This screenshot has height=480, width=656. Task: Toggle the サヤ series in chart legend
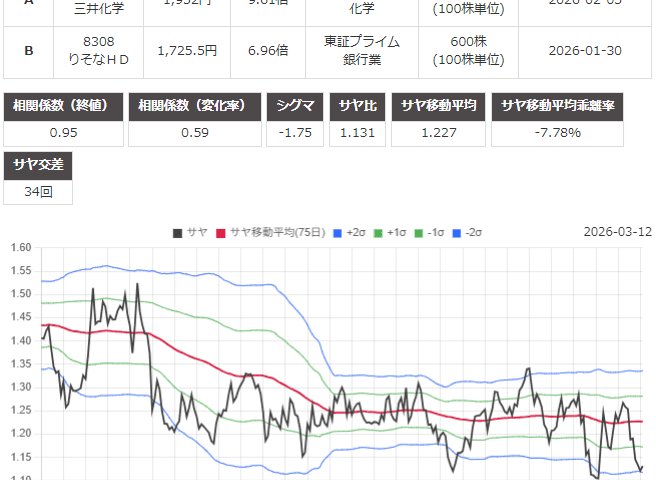click(x=189, y=233)
